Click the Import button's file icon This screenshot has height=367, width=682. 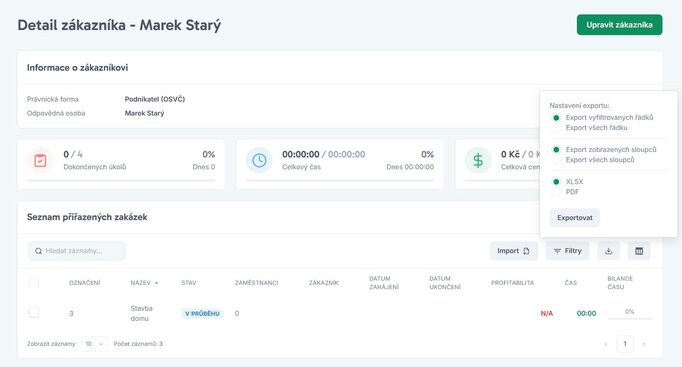tap(526, 251)
